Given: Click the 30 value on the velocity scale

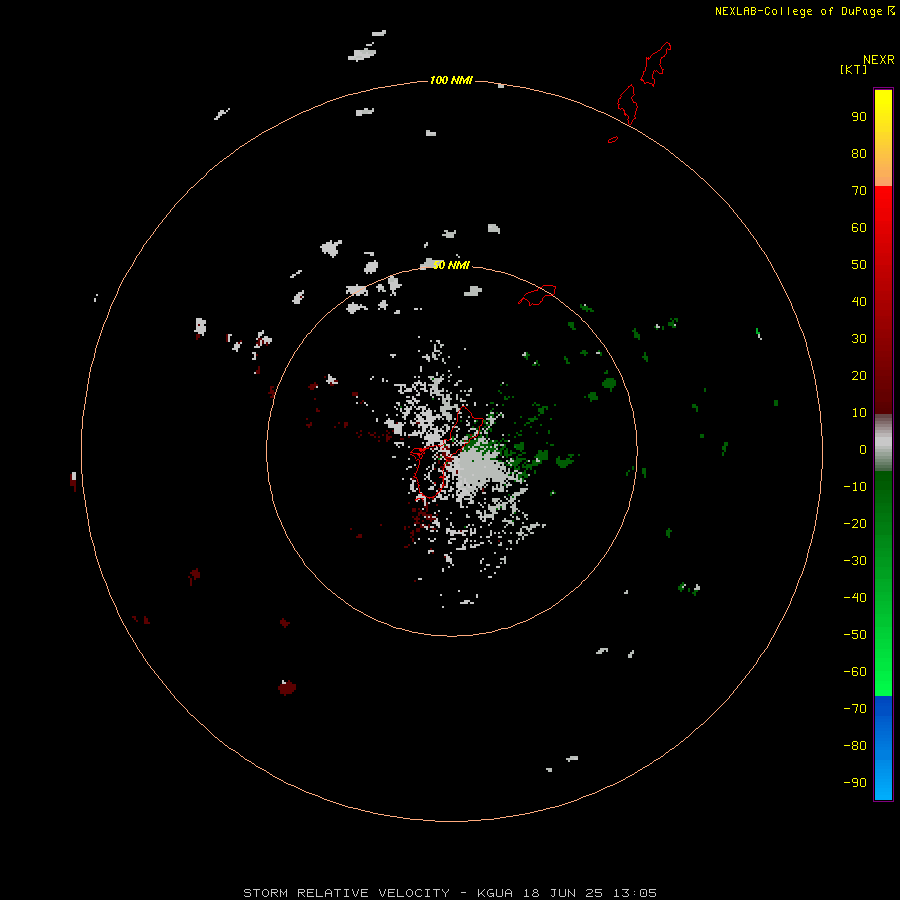Looking at the screenshot, I should pos(859,339).
